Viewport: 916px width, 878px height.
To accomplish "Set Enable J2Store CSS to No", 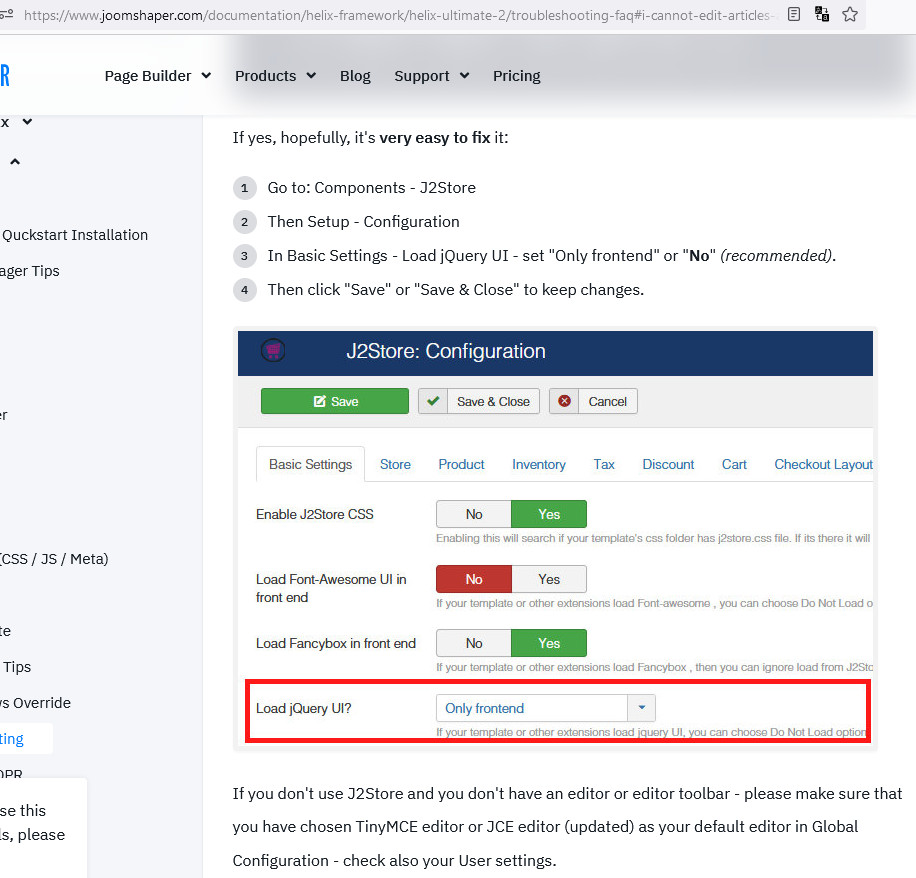I will pos(474,514).
